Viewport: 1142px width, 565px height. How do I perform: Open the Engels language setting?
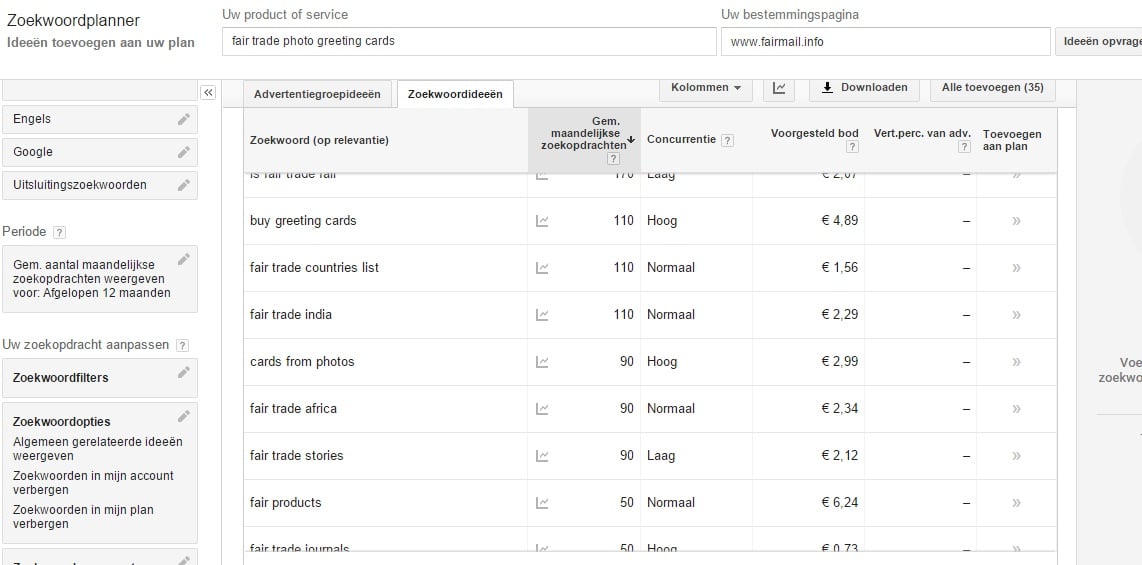point(100,119)
